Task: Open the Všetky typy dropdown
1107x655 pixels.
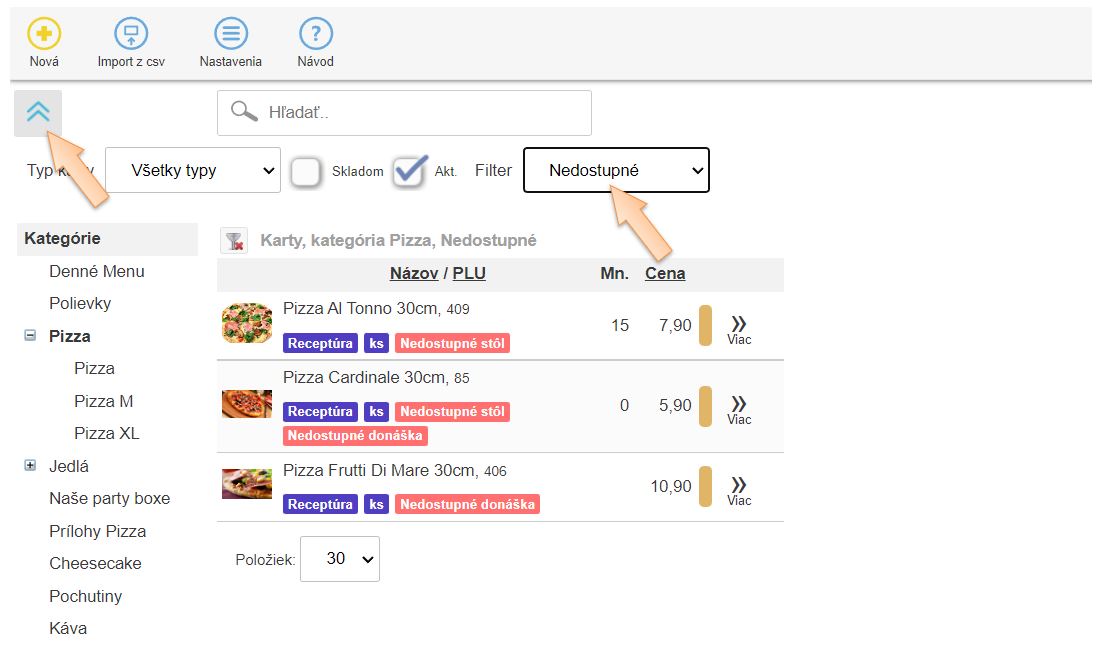Action: (x=193, y=171)
